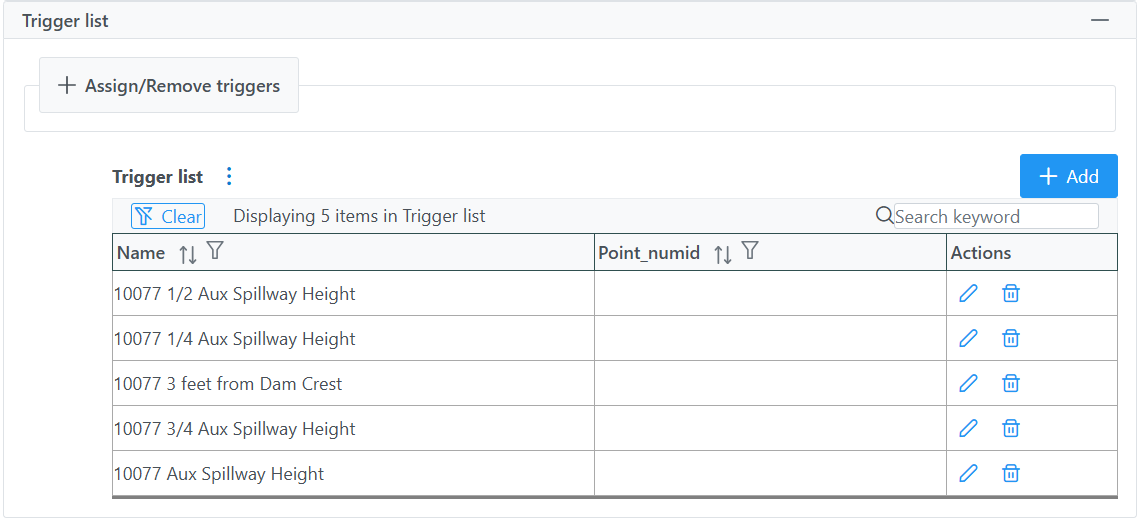The image size is (1138, 519).
Task: Clear all filters with the Clear button
Action: point(168,216)
